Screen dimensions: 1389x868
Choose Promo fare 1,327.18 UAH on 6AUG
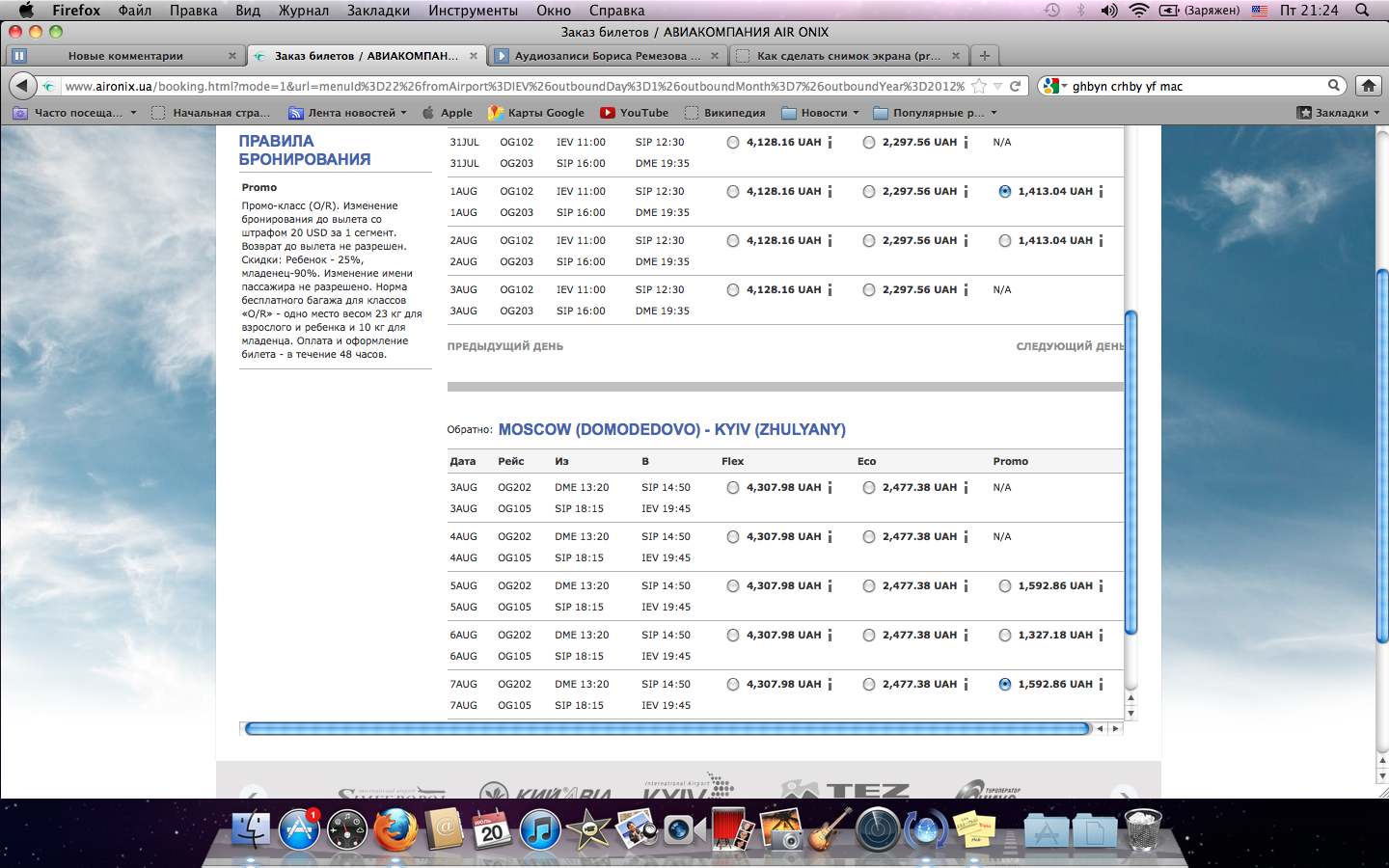pos(1005,636)
